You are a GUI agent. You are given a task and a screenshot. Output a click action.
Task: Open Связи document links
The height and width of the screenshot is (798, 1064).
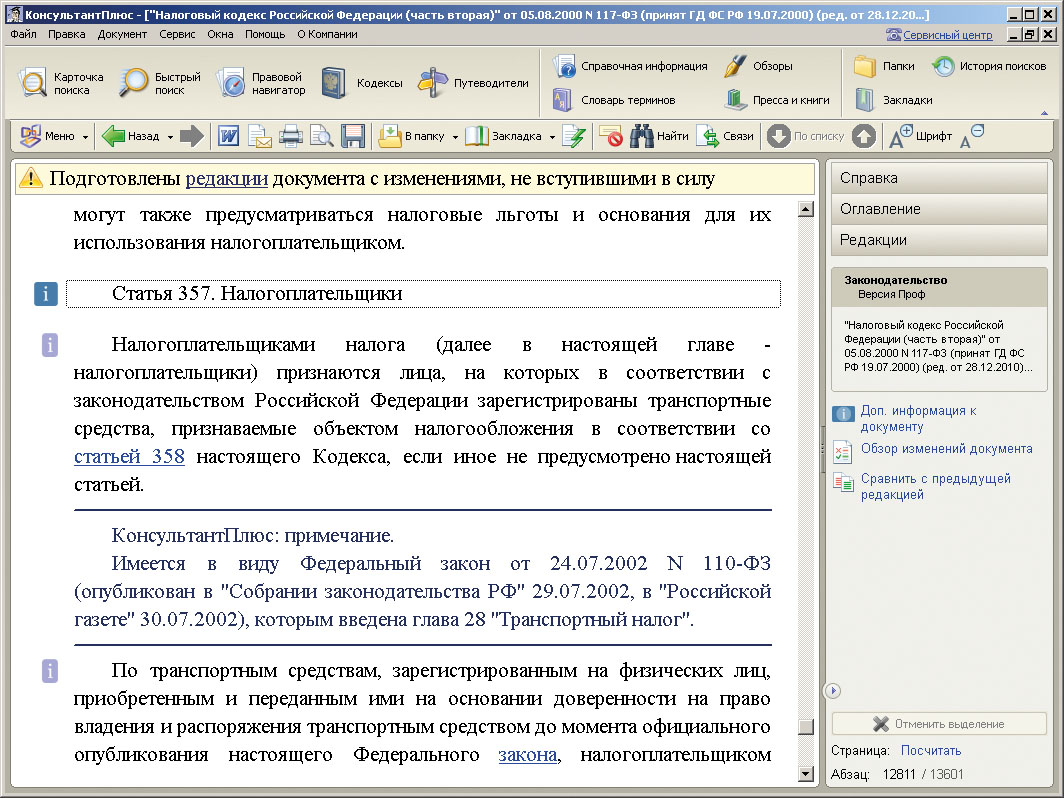(x=725, y=136)
